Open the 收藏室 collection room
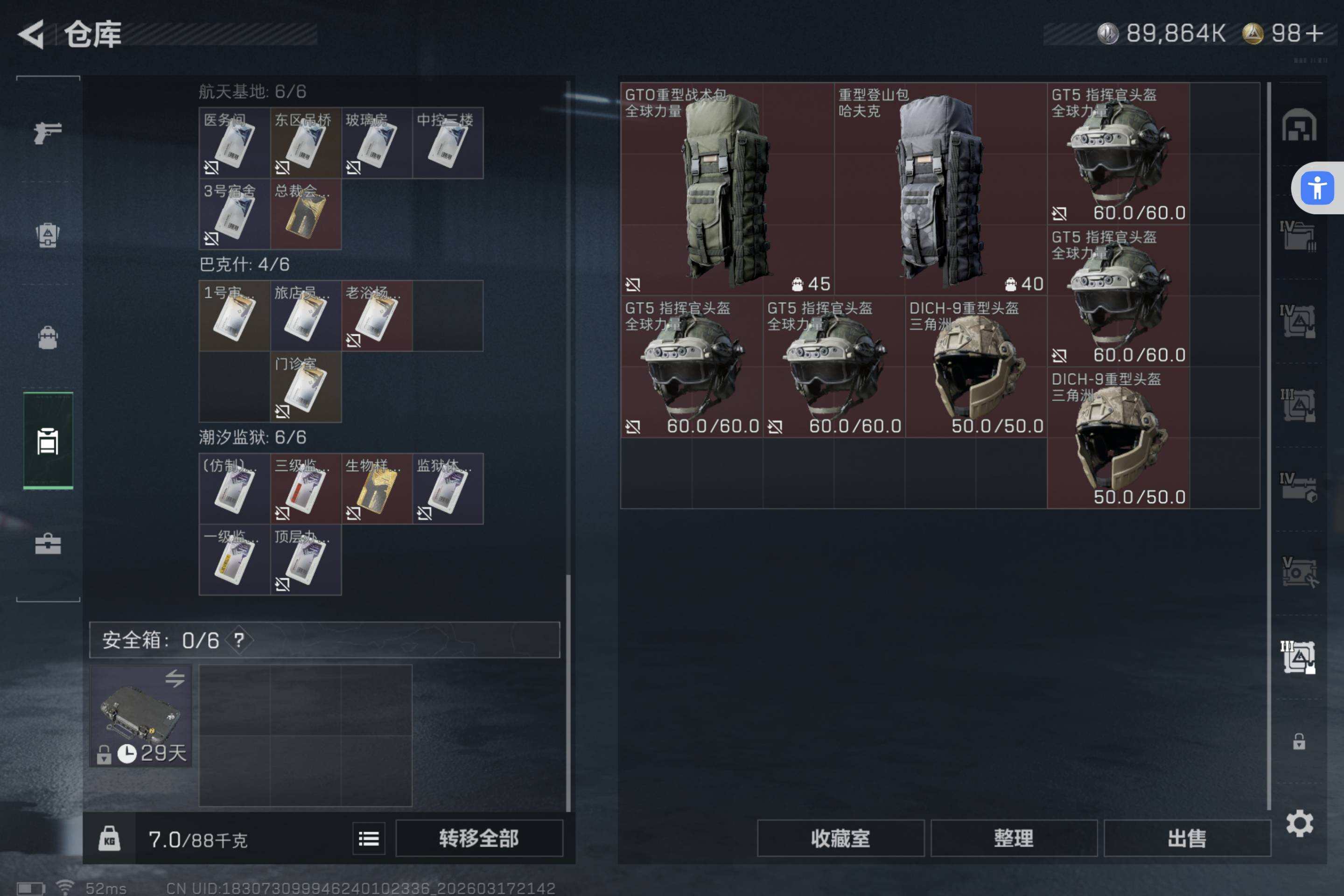Screen dimensions: 1344x896 pyautogui.click(x=840, y=838)
